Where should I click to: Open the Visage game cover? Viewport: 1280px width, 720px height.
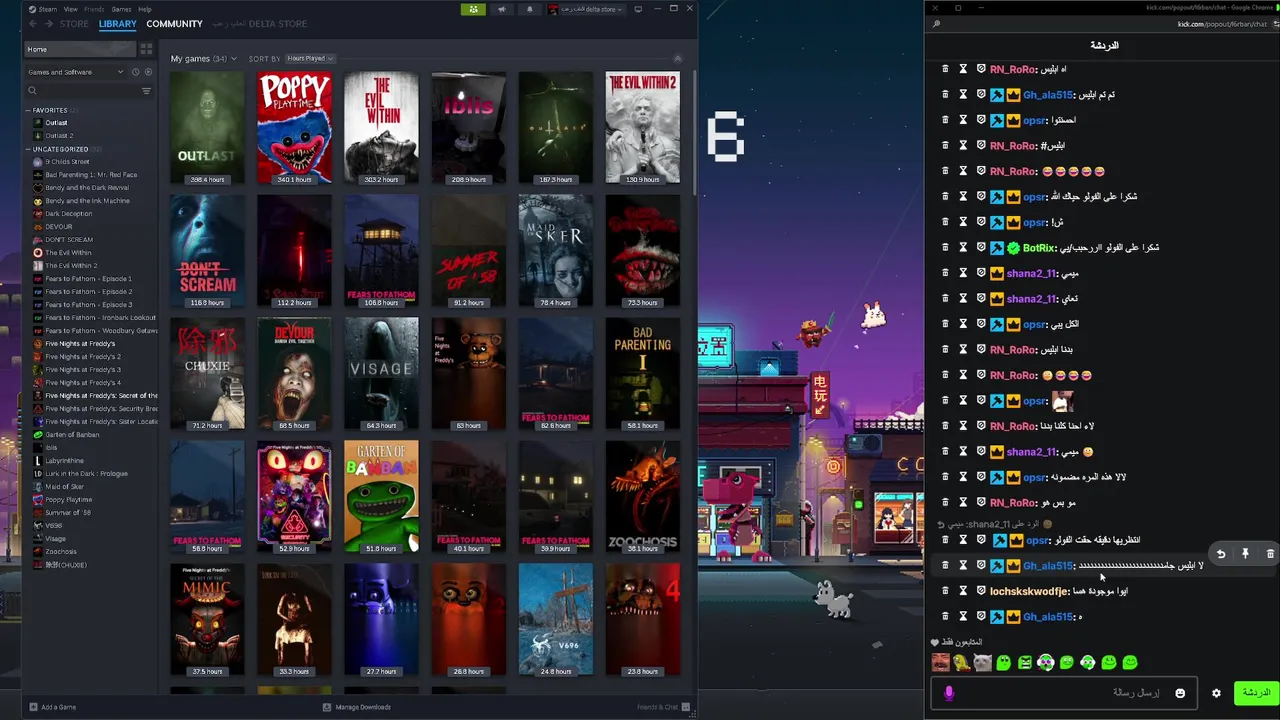[381, 374]
